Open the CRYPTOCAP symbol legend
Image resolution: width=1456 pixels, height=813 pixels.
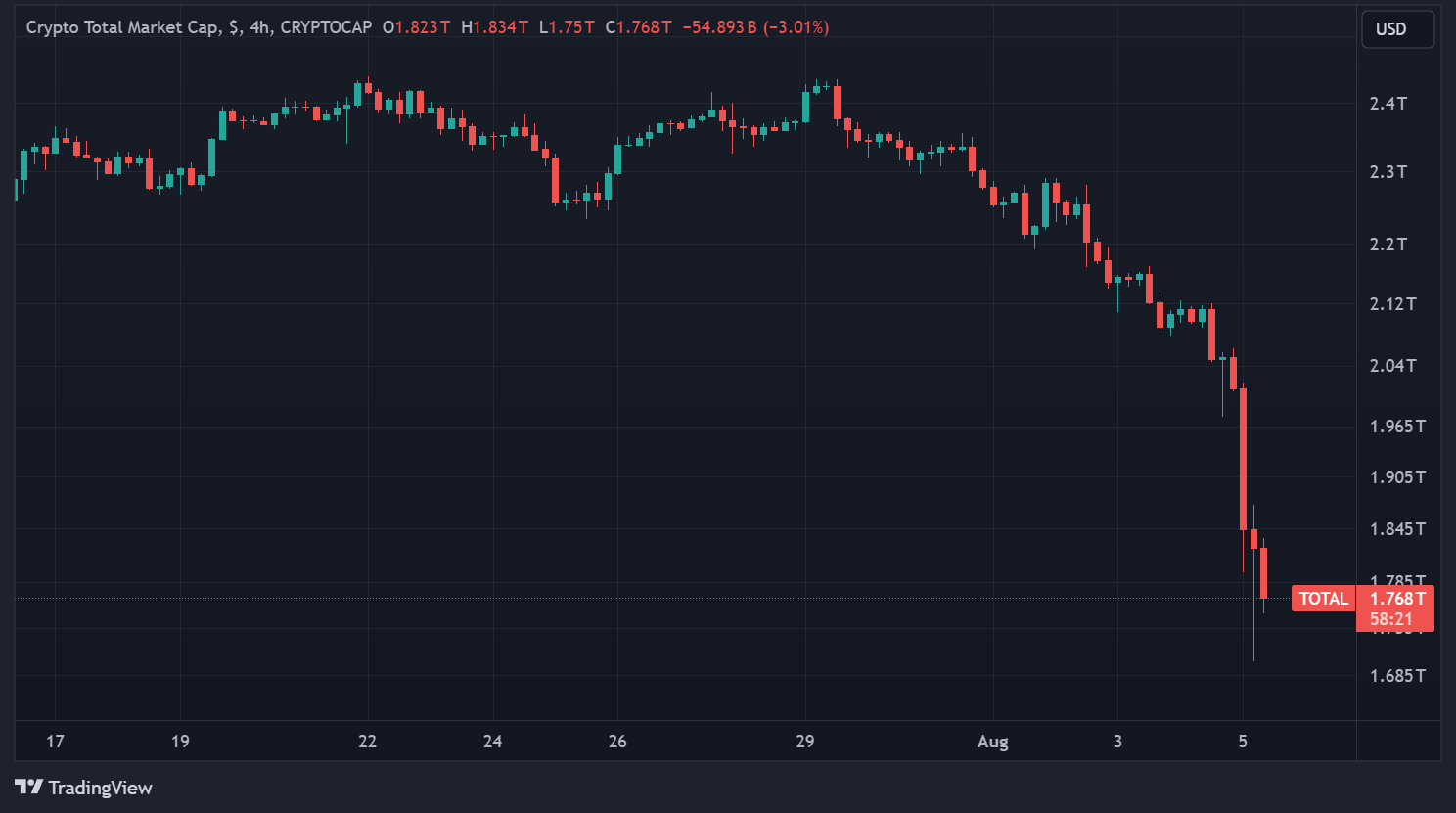[325, 26]
